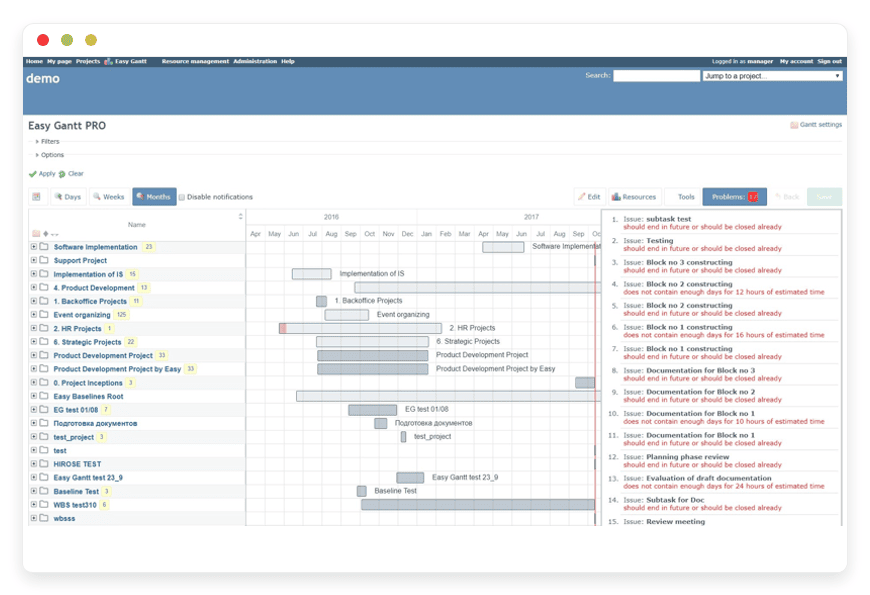Click the 2. HR Projects Gantt bar
Image resolution: width=870 pixels, height=595 pixels.
(x=360, y=328)
